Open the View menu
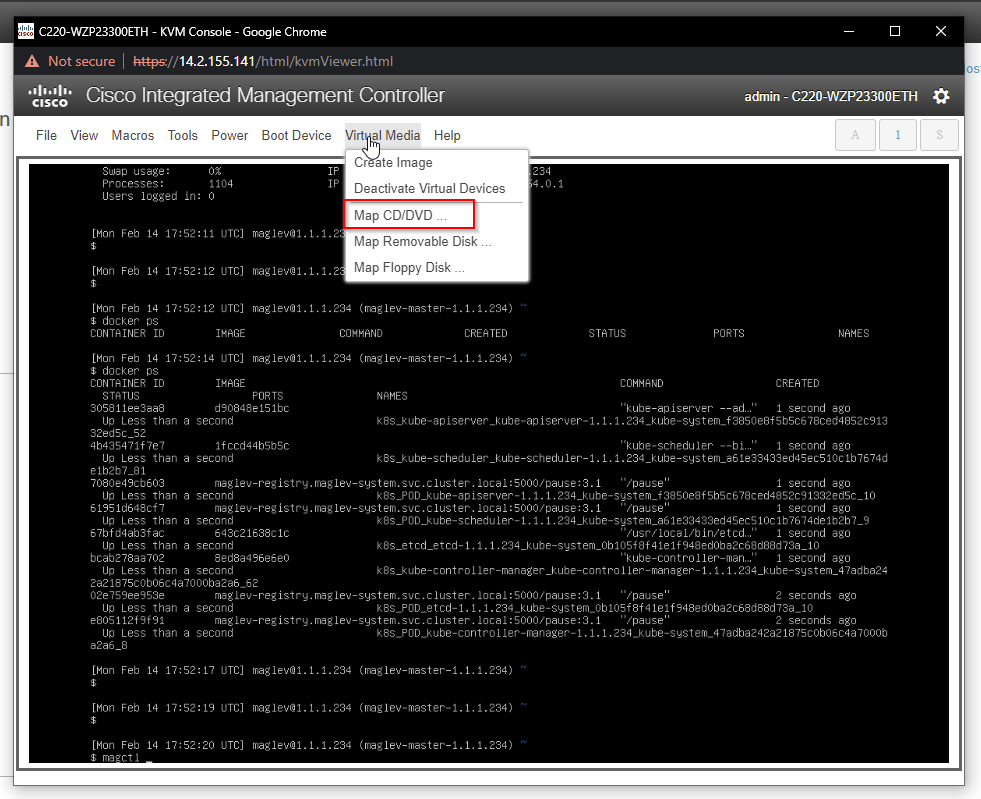Screen dimensions: 981x799 coord(84,135)
